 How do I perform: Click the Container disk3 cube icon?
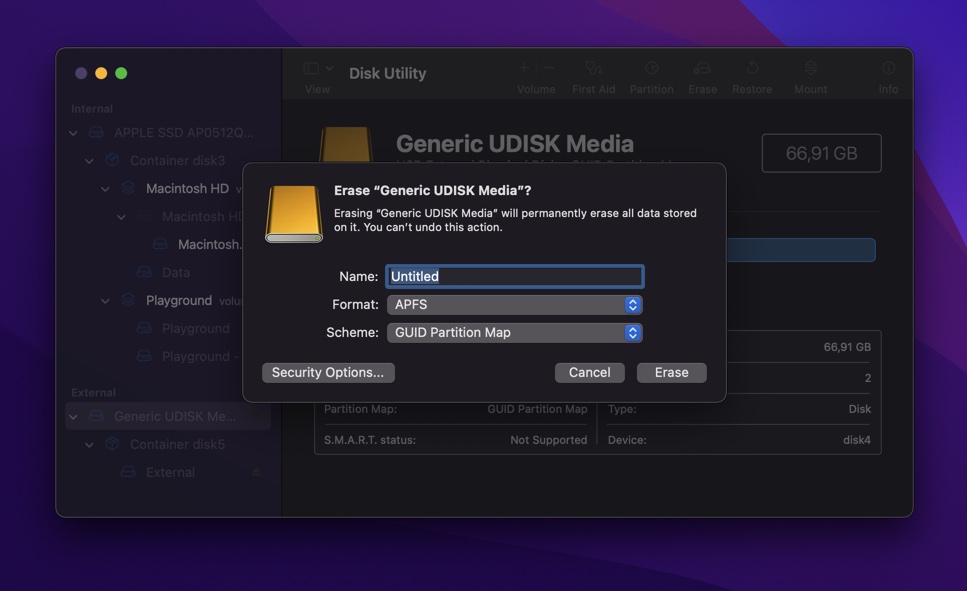112,160
